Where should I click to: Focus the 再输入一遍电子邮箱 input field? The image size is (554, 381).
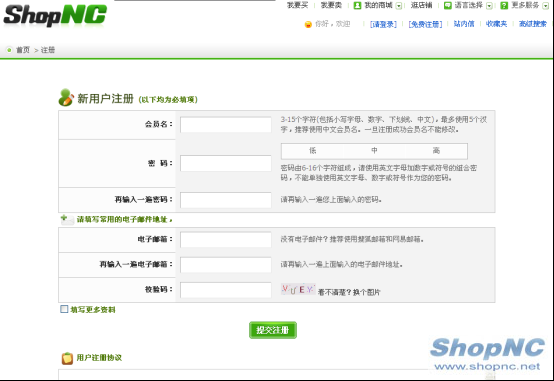[226, 265]
